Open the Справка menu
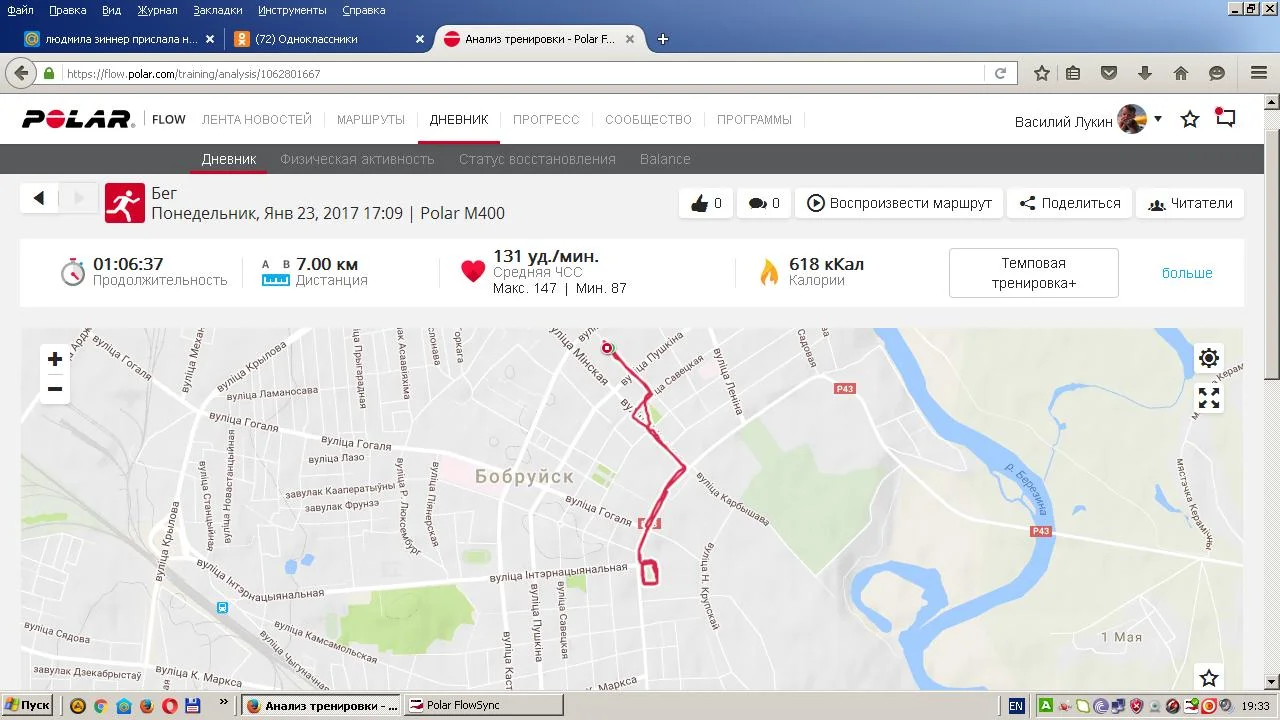The width and height of the screenshot is (1280, 720). pyautogui.click(x=363, y=10)
